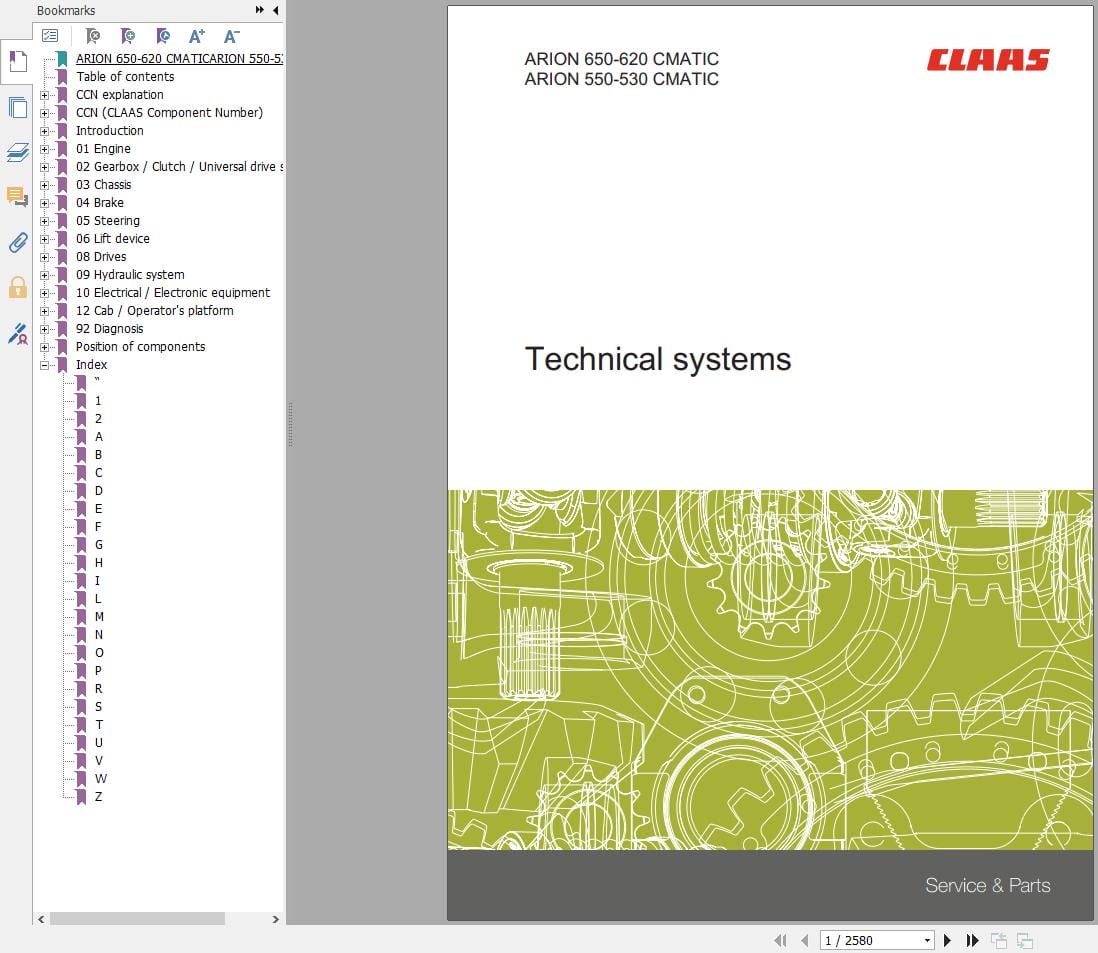
Task: Collapse the Index bookmark node
Action: pyautogui.click(x=45, y=366)
